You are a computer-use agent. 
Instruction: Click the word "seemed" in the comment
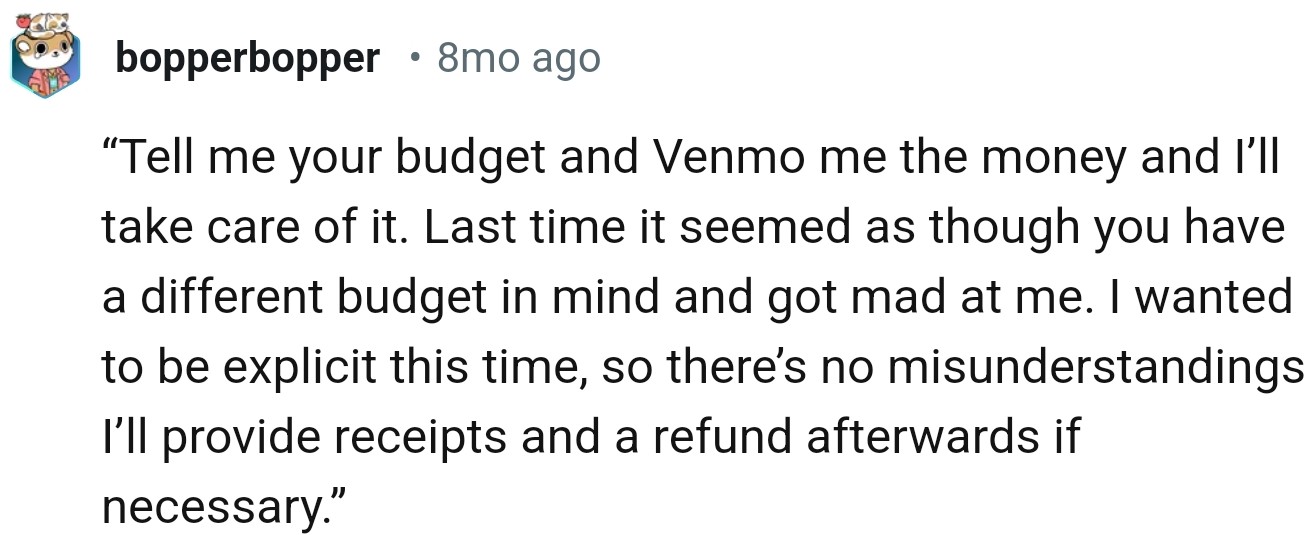[x=737, y=229]
